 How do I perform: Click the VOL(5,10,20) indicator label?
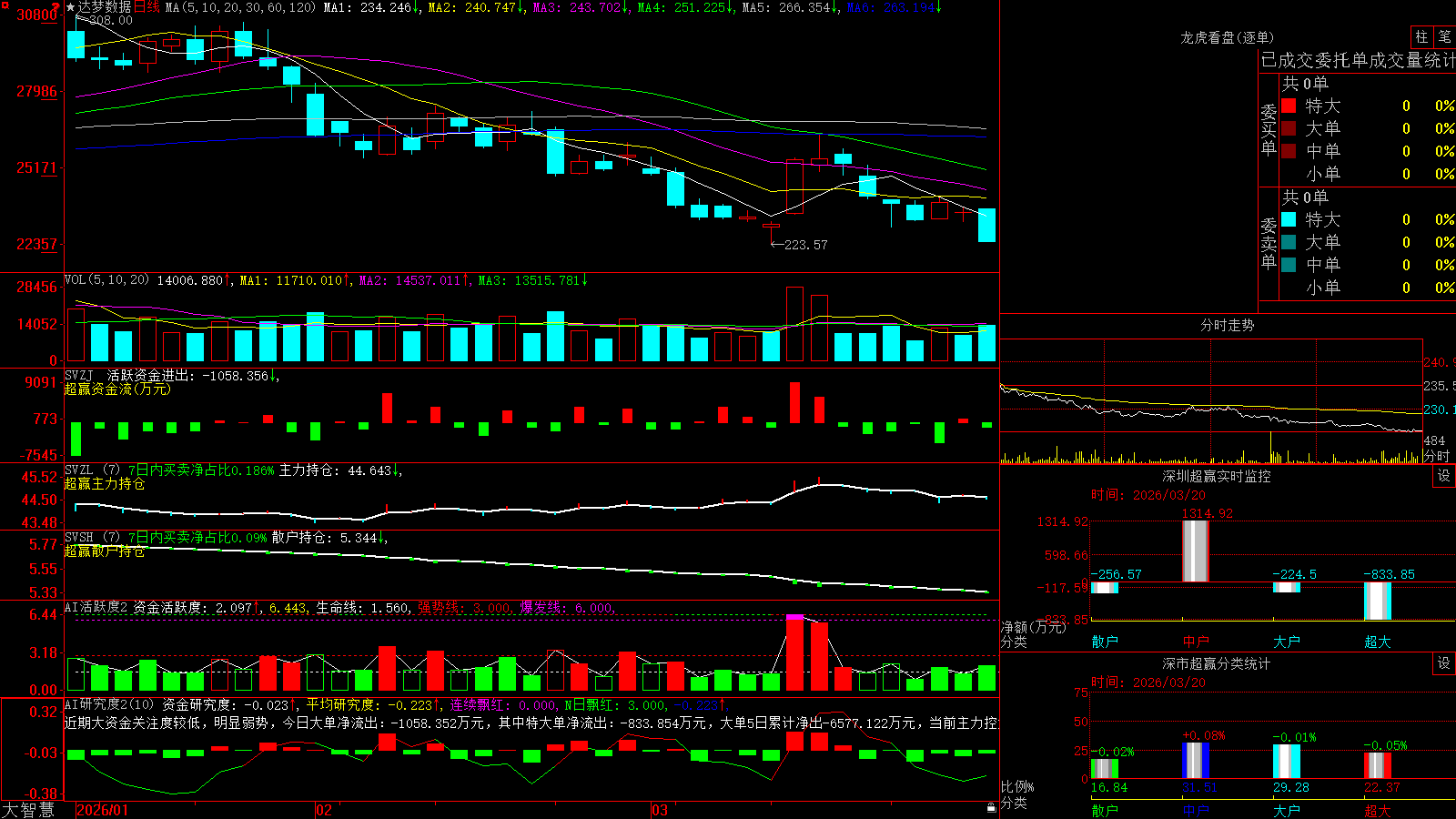(106, 280)
